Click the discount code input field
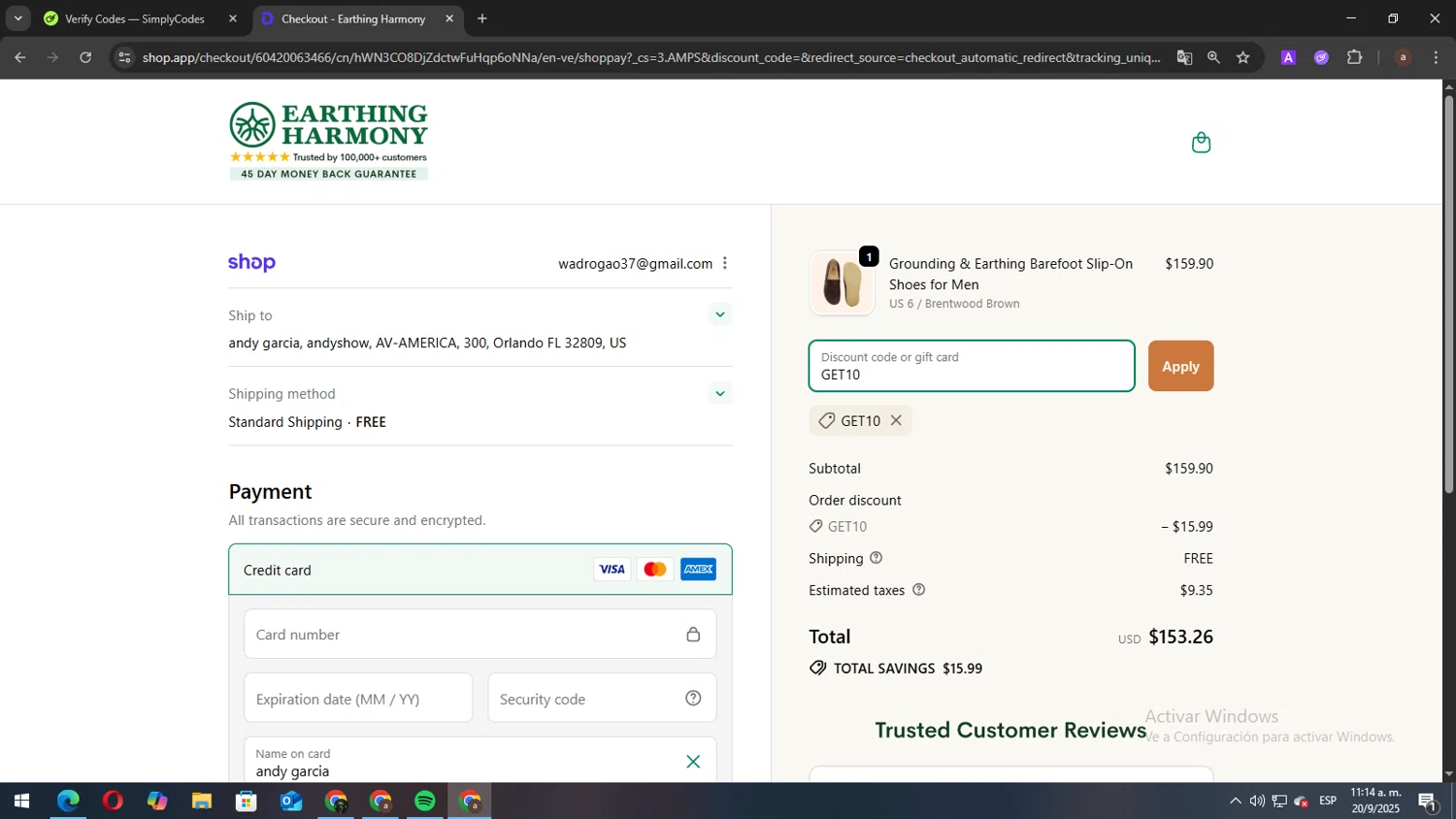Screen dimensions: 1456x819 click(x=972, y=366)
